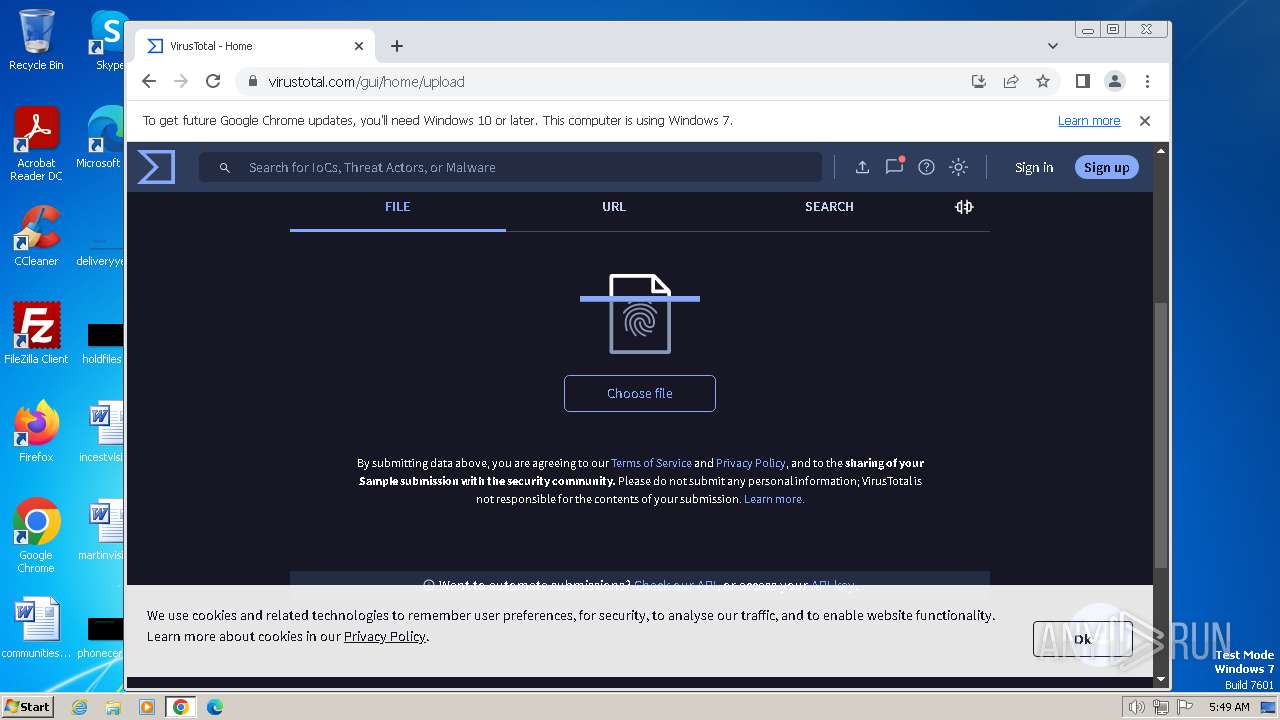
Task: Accept cookies with the Ok button
Action: (1082, 639)
